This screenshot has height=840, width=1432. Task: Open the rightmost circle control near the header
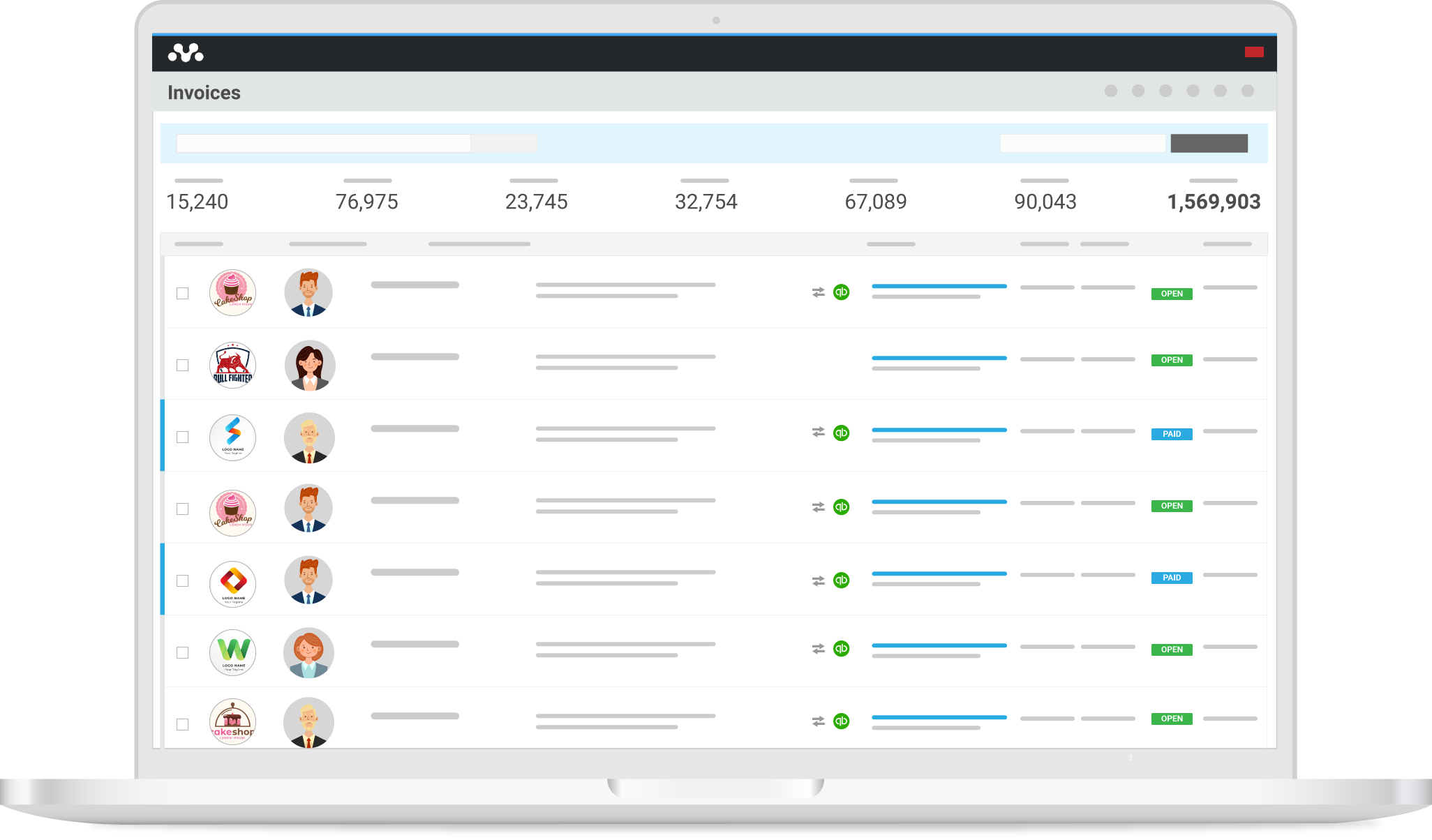click(1246, 91)
